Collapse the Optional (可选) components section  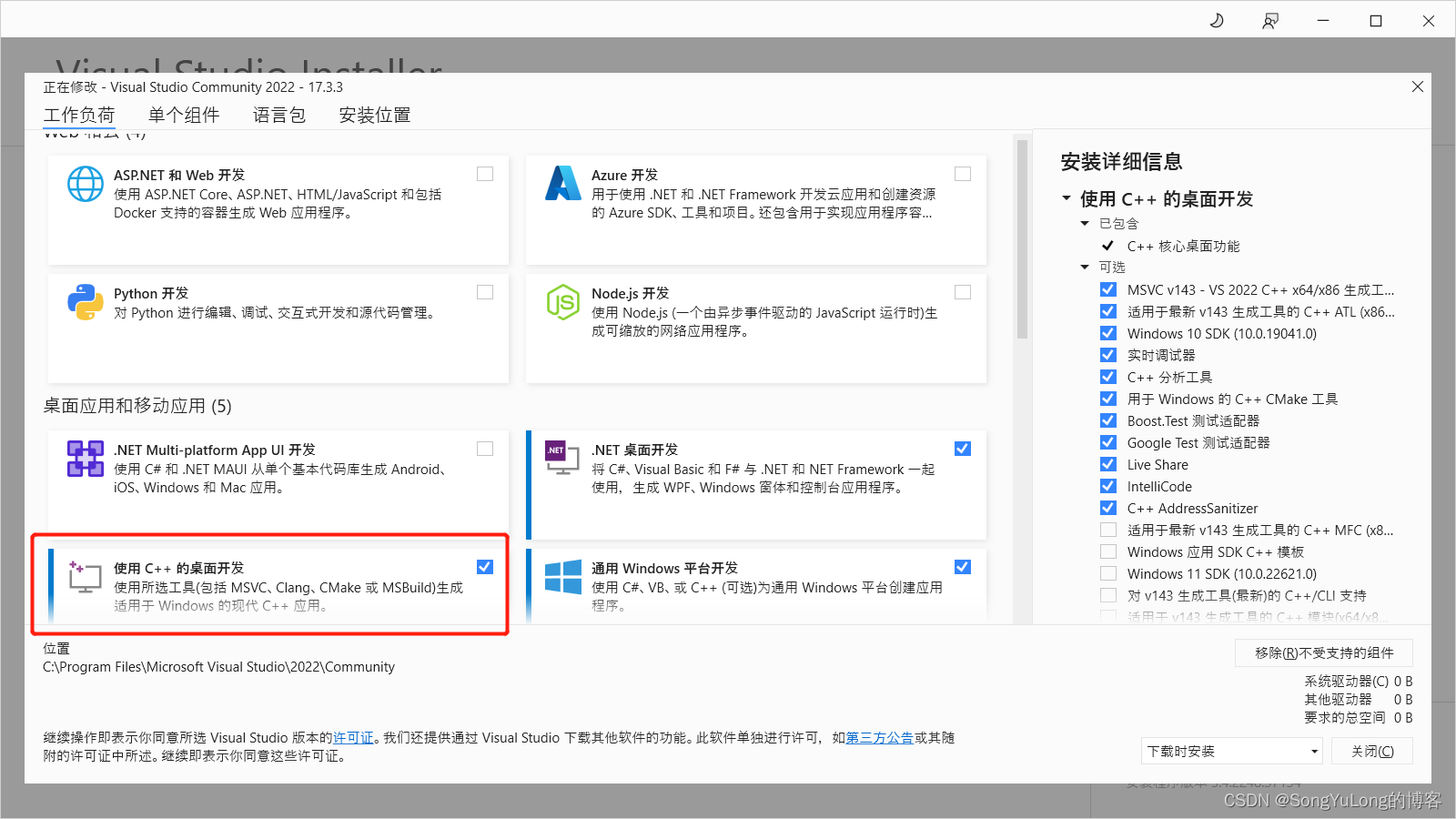1085,267
